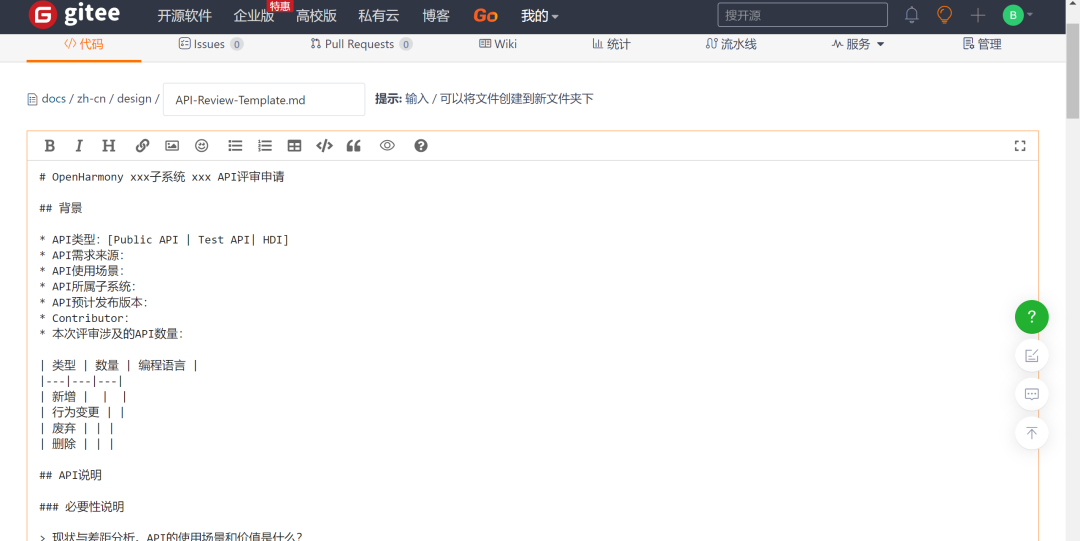Click the line '* API类型: [Public API'
The height and width of the screenshot is (541, 1080).
click(165, 240)
